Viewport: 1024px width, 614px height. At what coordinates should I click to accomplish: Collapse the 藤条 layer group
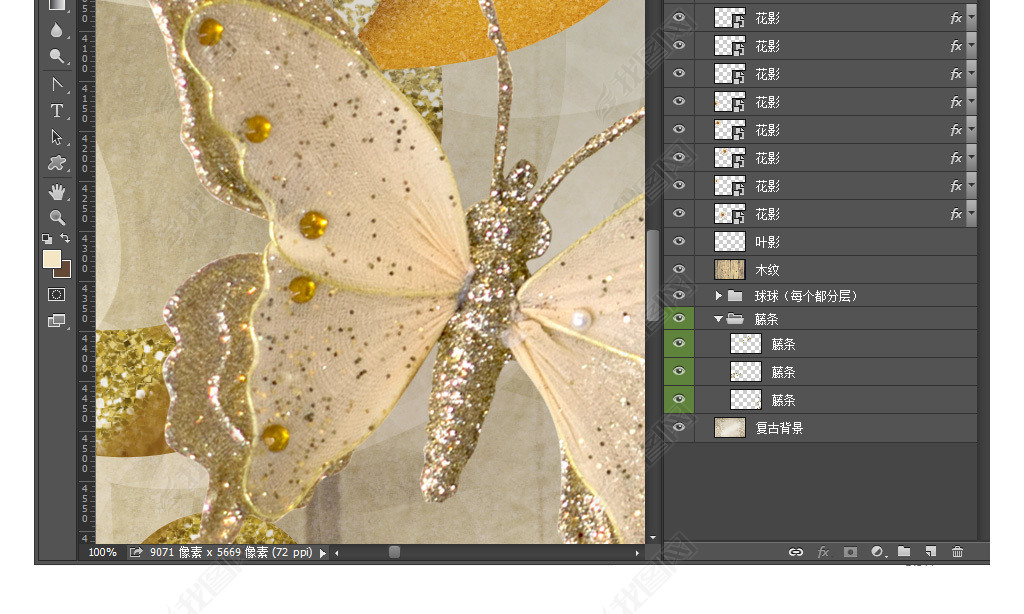(x=718, y=319)
